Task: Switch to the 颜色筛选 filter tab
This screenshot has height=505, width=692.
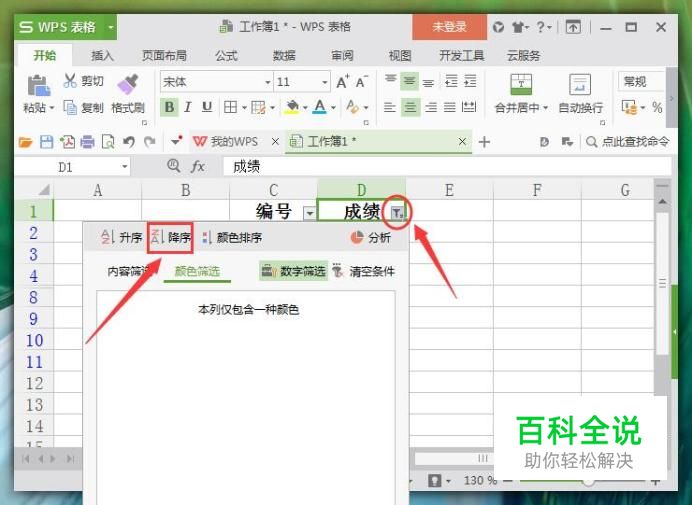Action: pyautogui.click(x=197, y=271)
